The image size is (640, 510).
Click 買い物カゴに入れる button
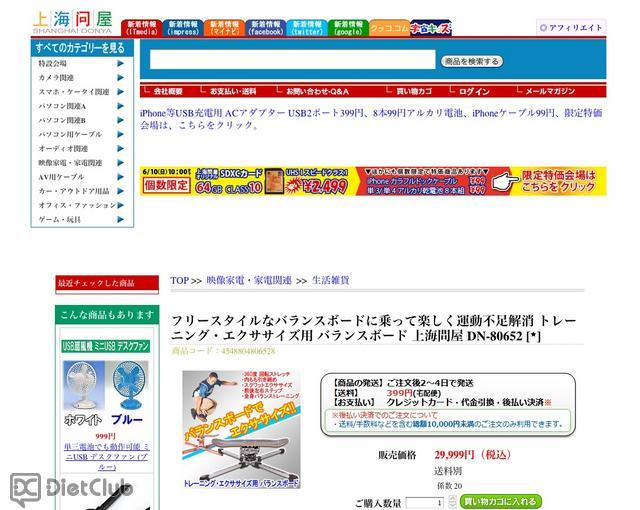(501, 501)
